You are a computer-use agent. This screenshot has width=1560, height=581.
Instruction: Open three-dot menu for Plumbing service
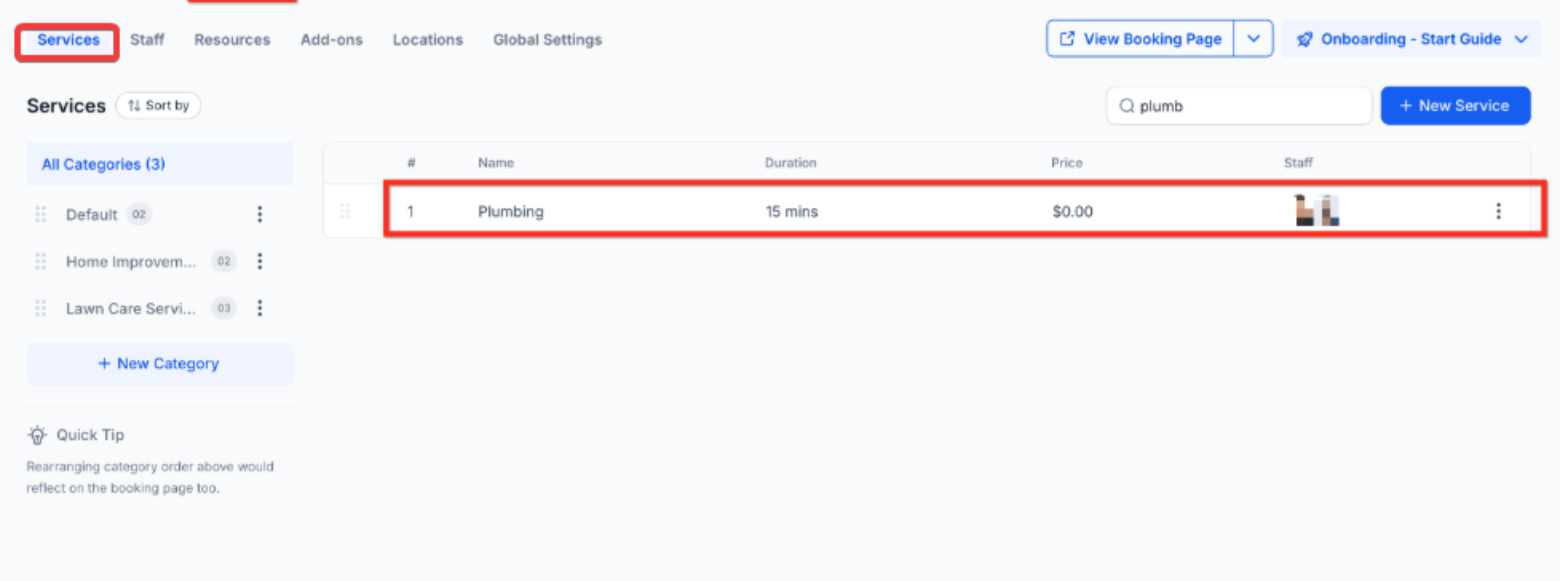point(1498,211)
